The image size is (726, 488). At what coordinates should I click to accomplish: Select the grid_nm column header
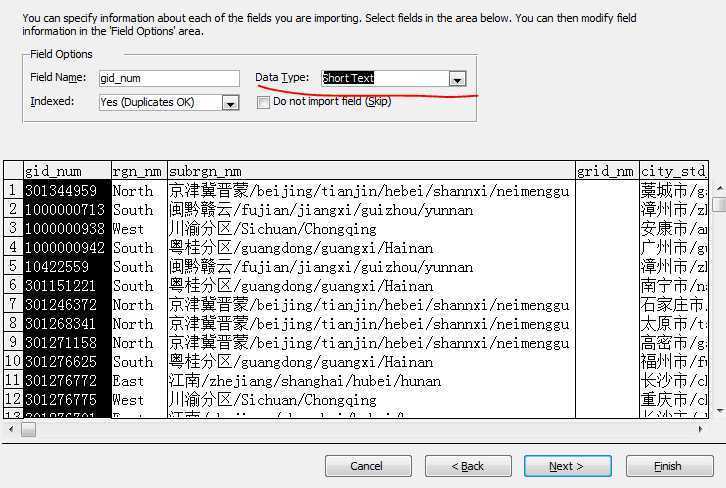tap(607, 171)
